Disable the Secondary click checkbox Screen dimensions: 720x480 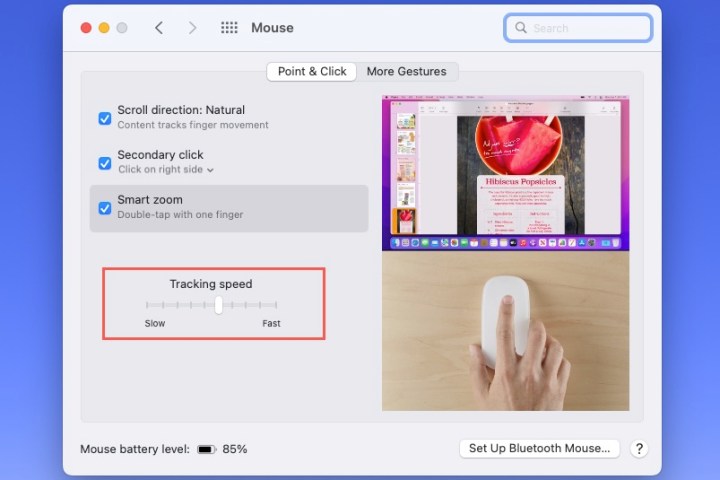[x=105, y=164]
